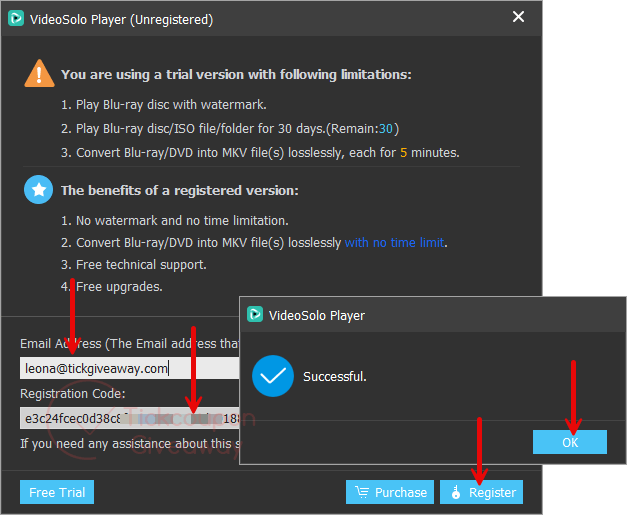This screenshot has width=628, height=515.
Task: Click 'The benefits of a registered version' heading
Action: [180, 191]
